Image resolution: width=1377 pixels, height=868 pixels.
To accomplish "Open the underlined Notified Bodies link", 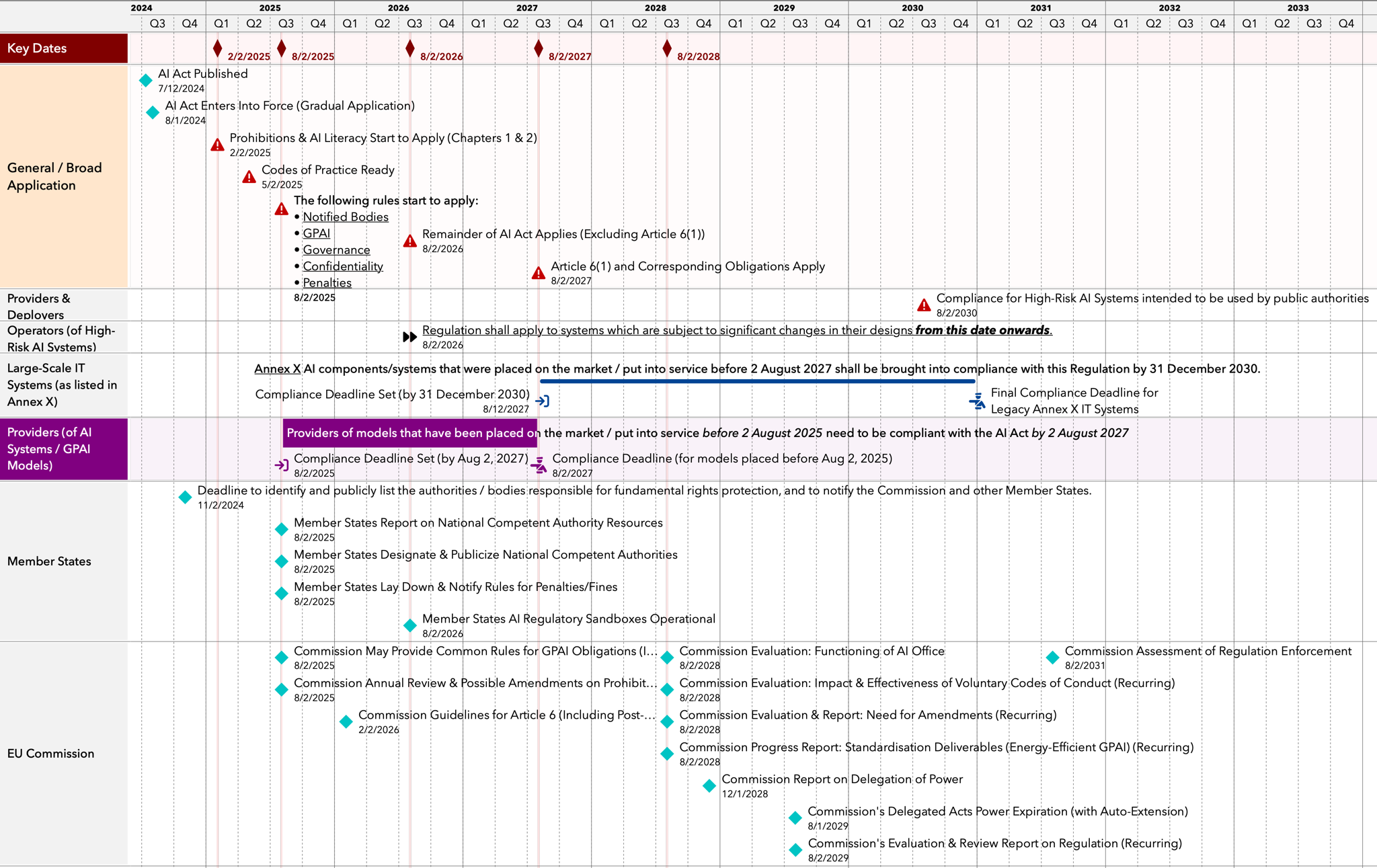I will [x=346, y=216].
